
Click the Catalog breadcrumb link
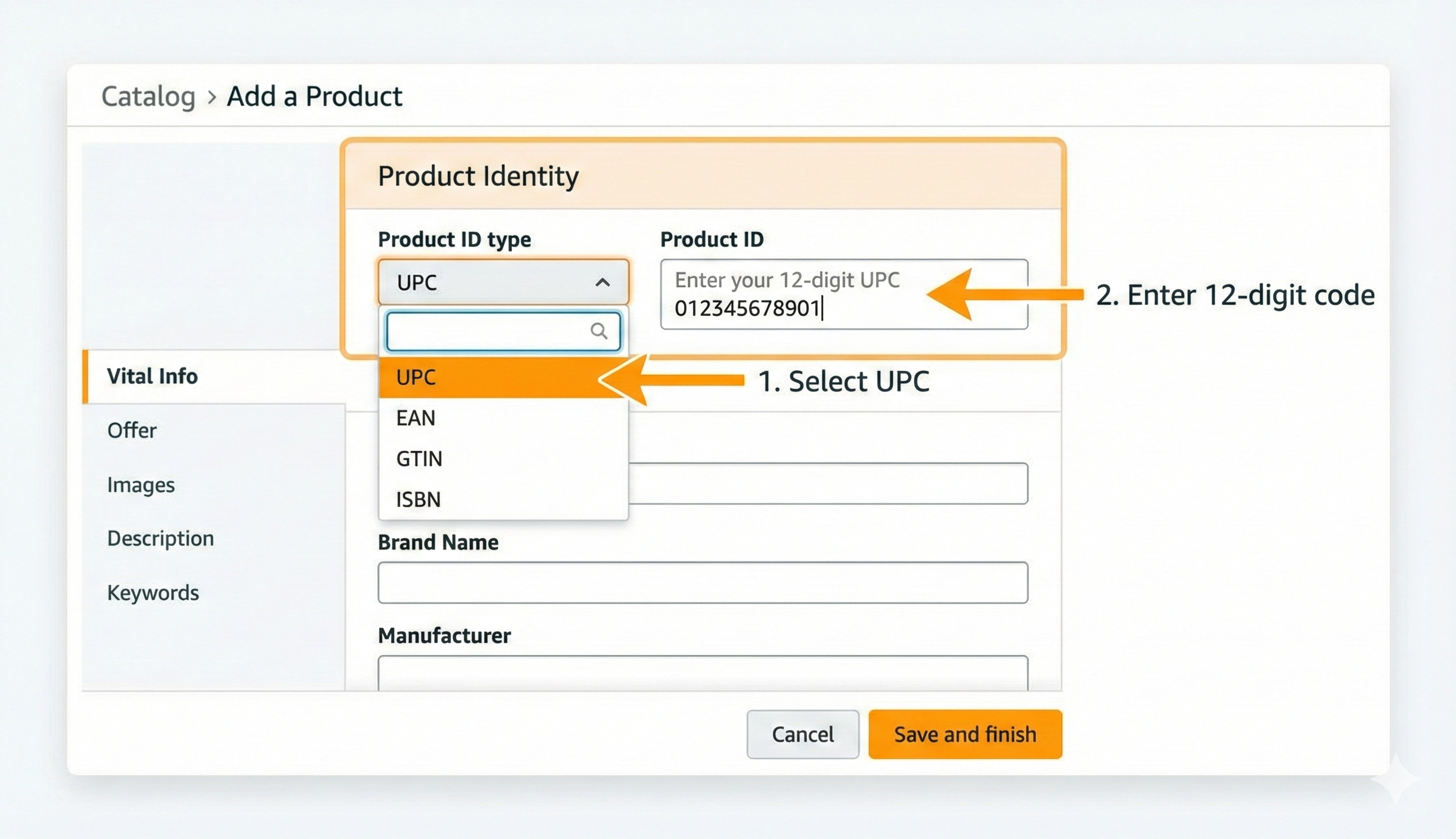tap(148, 96)
